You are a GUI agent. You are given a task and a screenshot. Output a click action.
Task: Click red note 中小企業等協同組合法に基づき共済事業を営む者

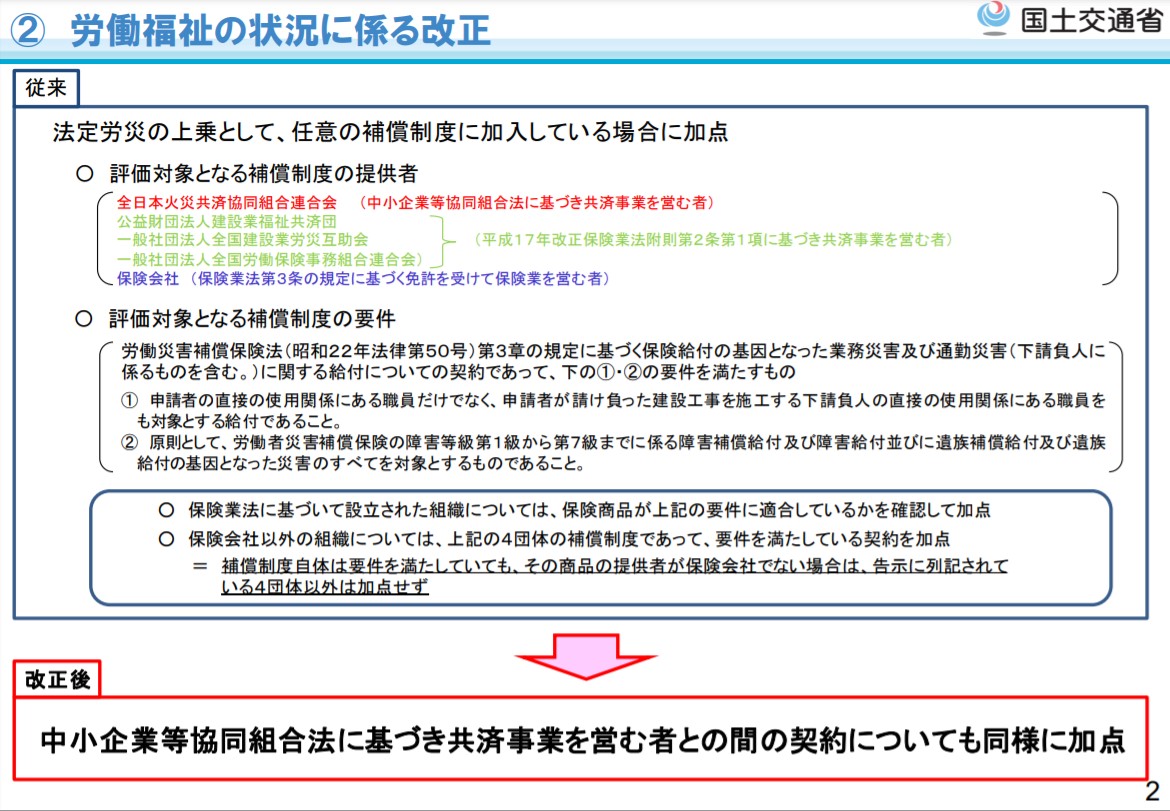click(x=537, y=202)
